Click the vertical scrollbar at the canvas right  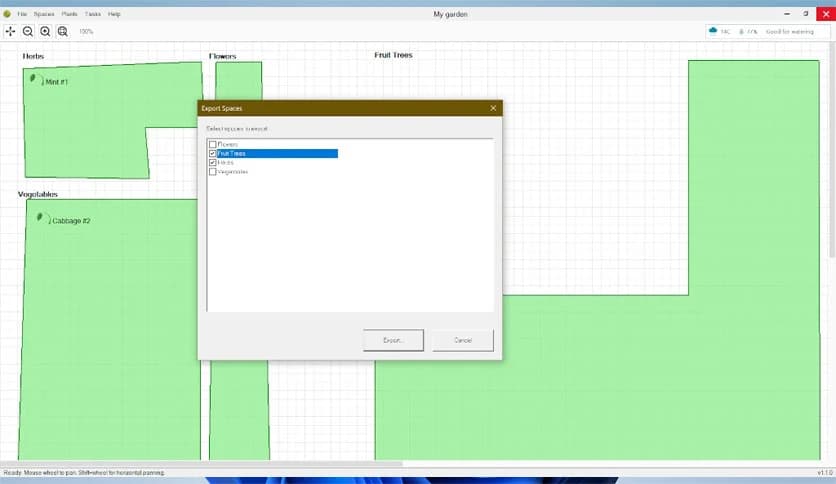pos(833,149)
